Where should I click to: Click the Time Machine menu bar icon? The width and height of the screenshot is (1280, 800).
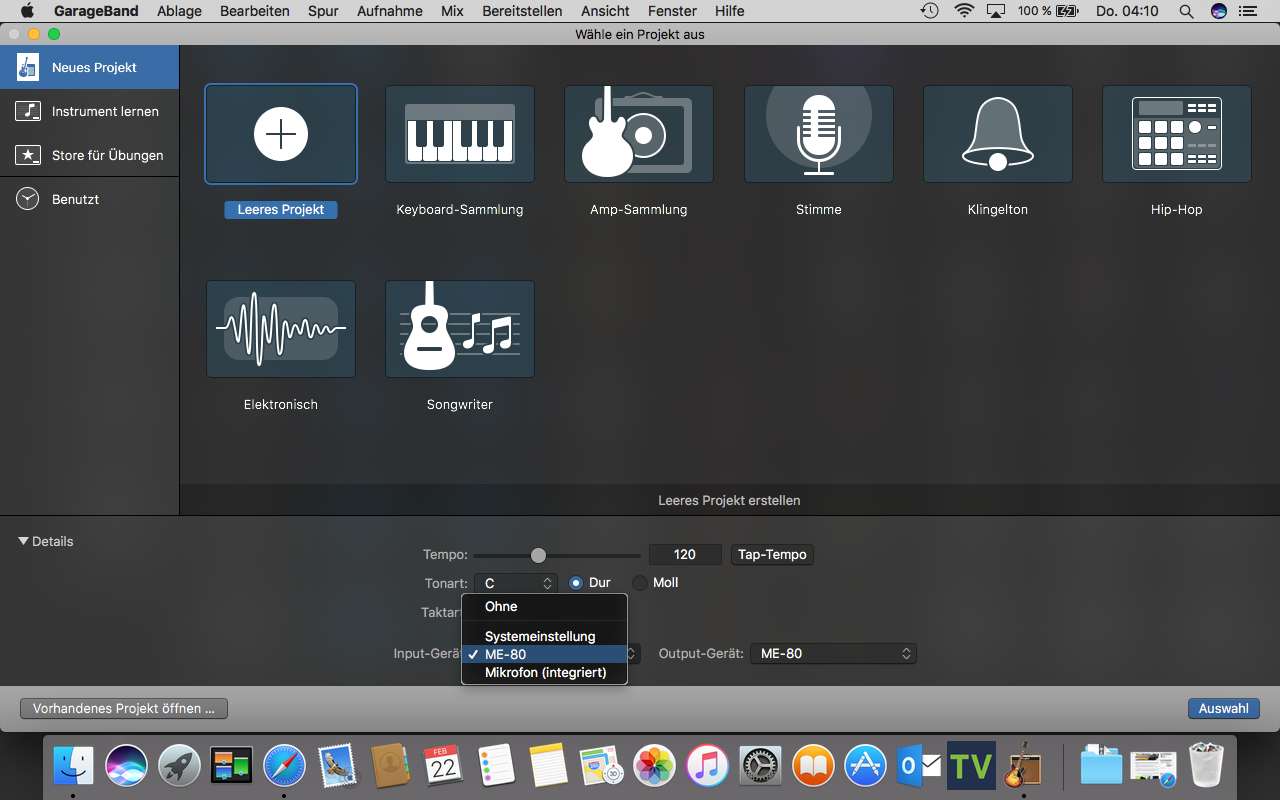point(930,11)
